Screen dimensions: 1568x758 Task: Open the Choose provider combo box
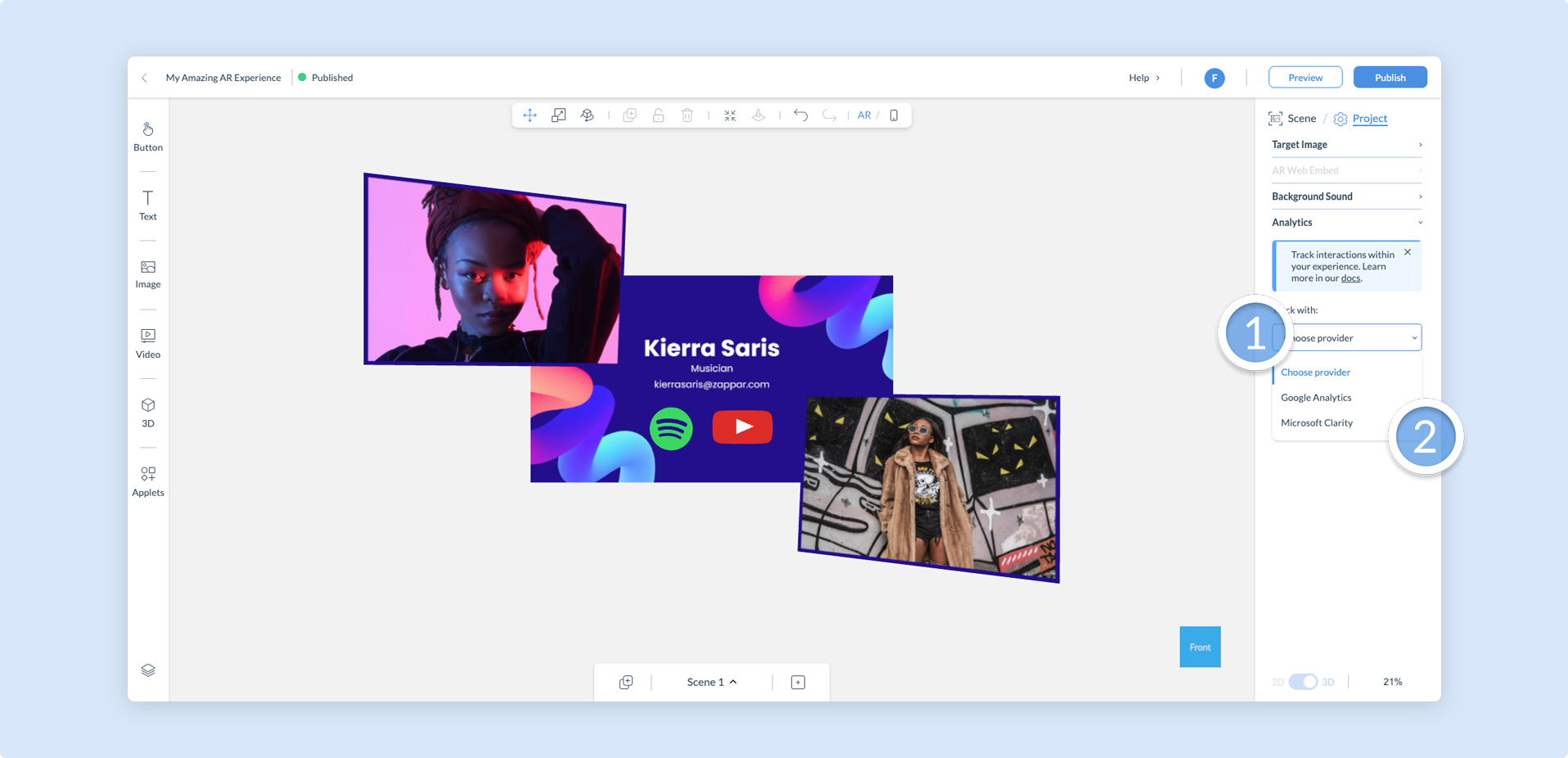pyautogui.click(x=1347, y=337)
